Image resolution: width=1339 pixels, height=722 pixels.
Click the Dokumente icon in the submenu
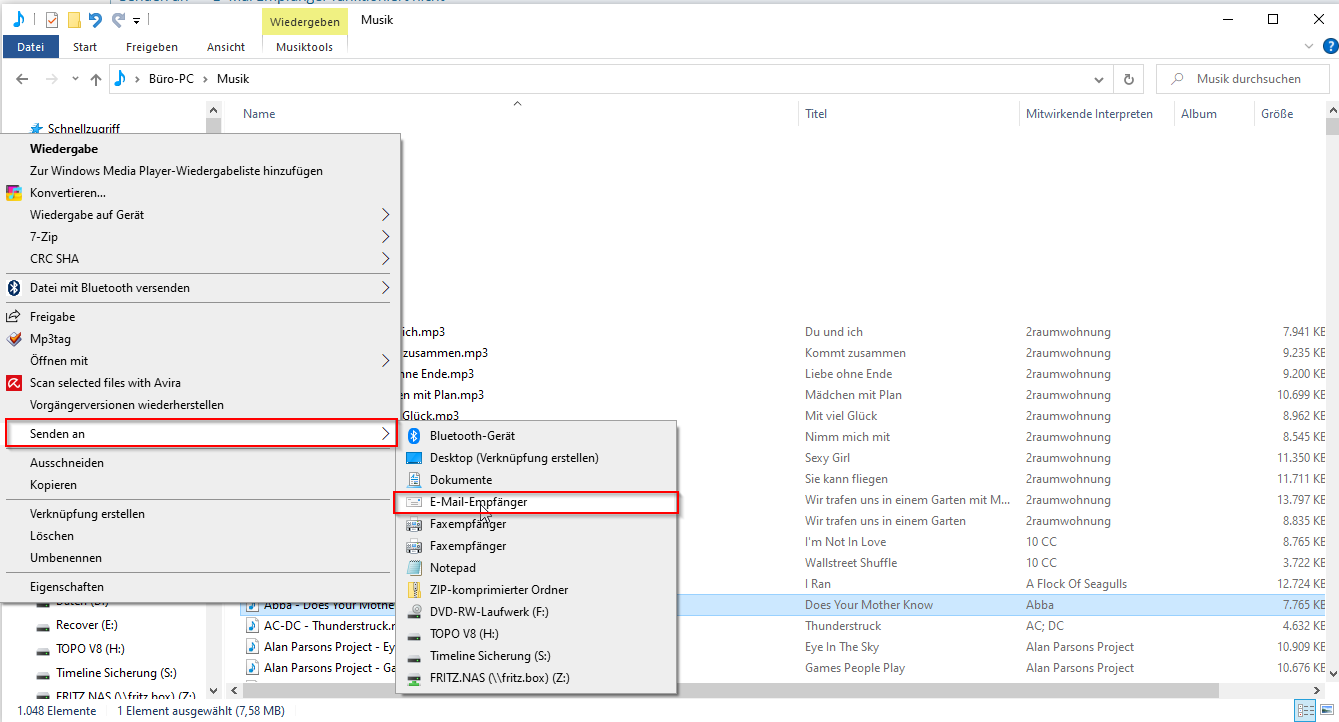[414, 480]
